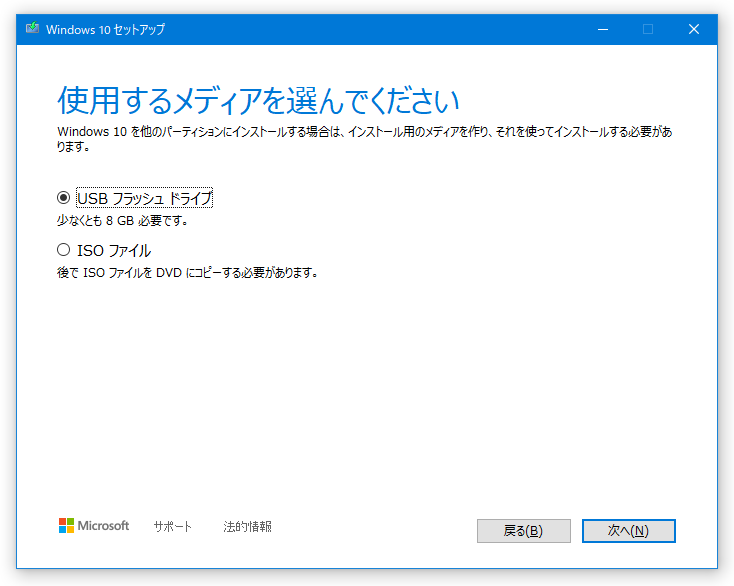
Task: Go back with the 戻る(B) button
Action: click(x=524, y=531)
